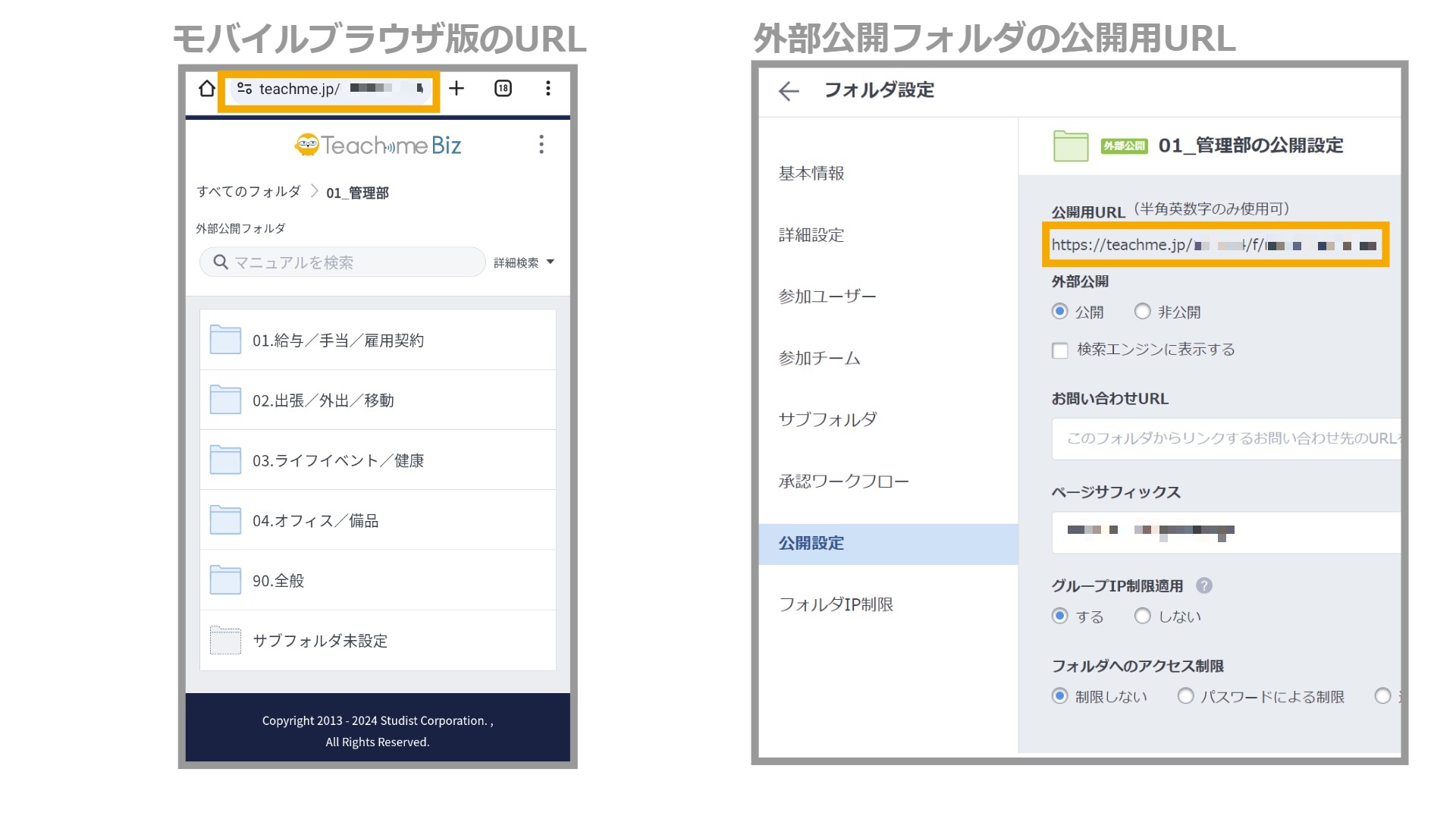This screenshot has width=1456, height=819.
Task: Click the help icon beside グループIP制限適用
Action: point(1203,585)
